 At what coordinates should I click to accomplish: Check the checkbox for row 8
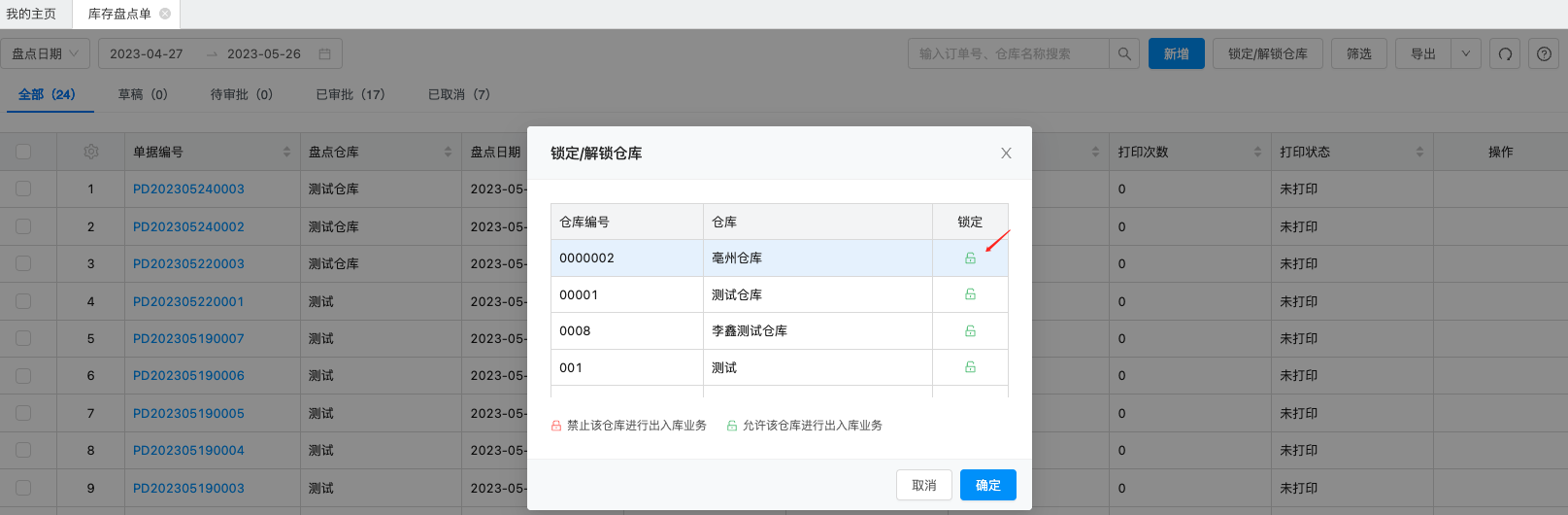coord(23,450)
